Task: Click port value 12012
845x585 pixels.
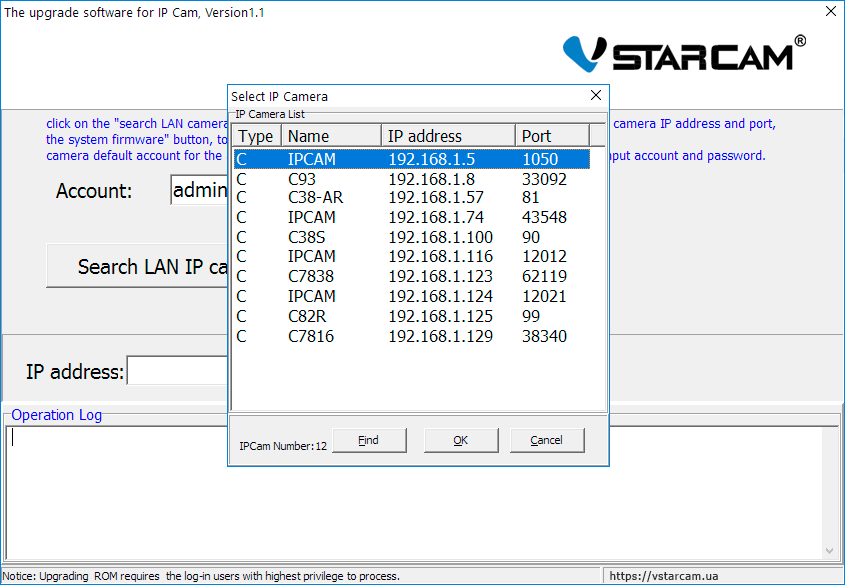Action: [544, 256]
